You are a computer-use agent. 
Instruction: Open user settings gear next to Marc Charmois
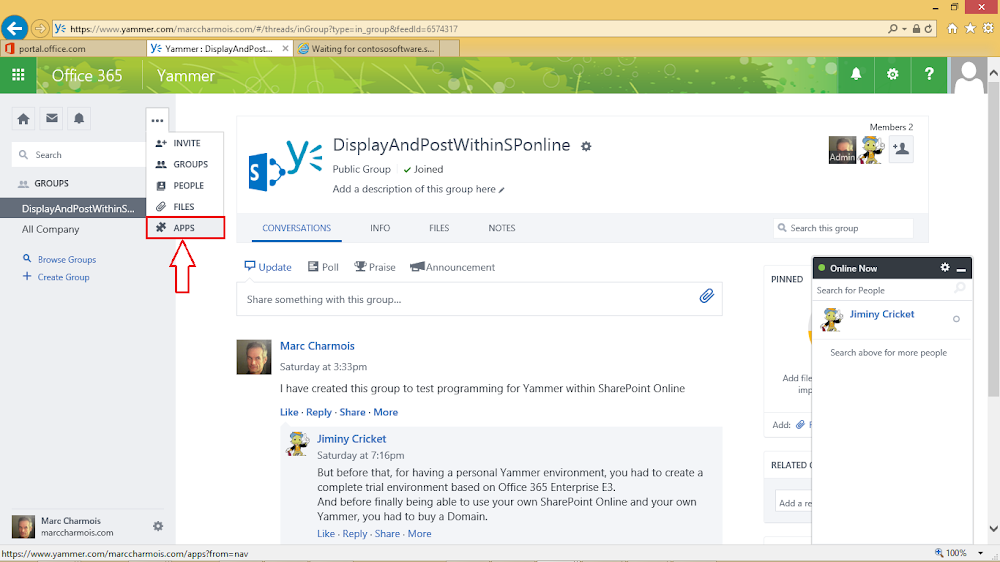click(x=158, y=526)
